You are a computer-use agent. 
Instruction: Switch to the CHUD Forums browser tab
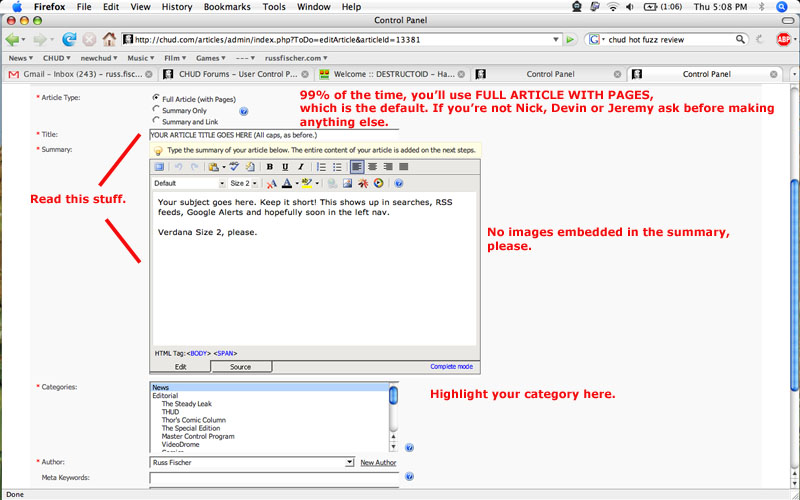236,74
